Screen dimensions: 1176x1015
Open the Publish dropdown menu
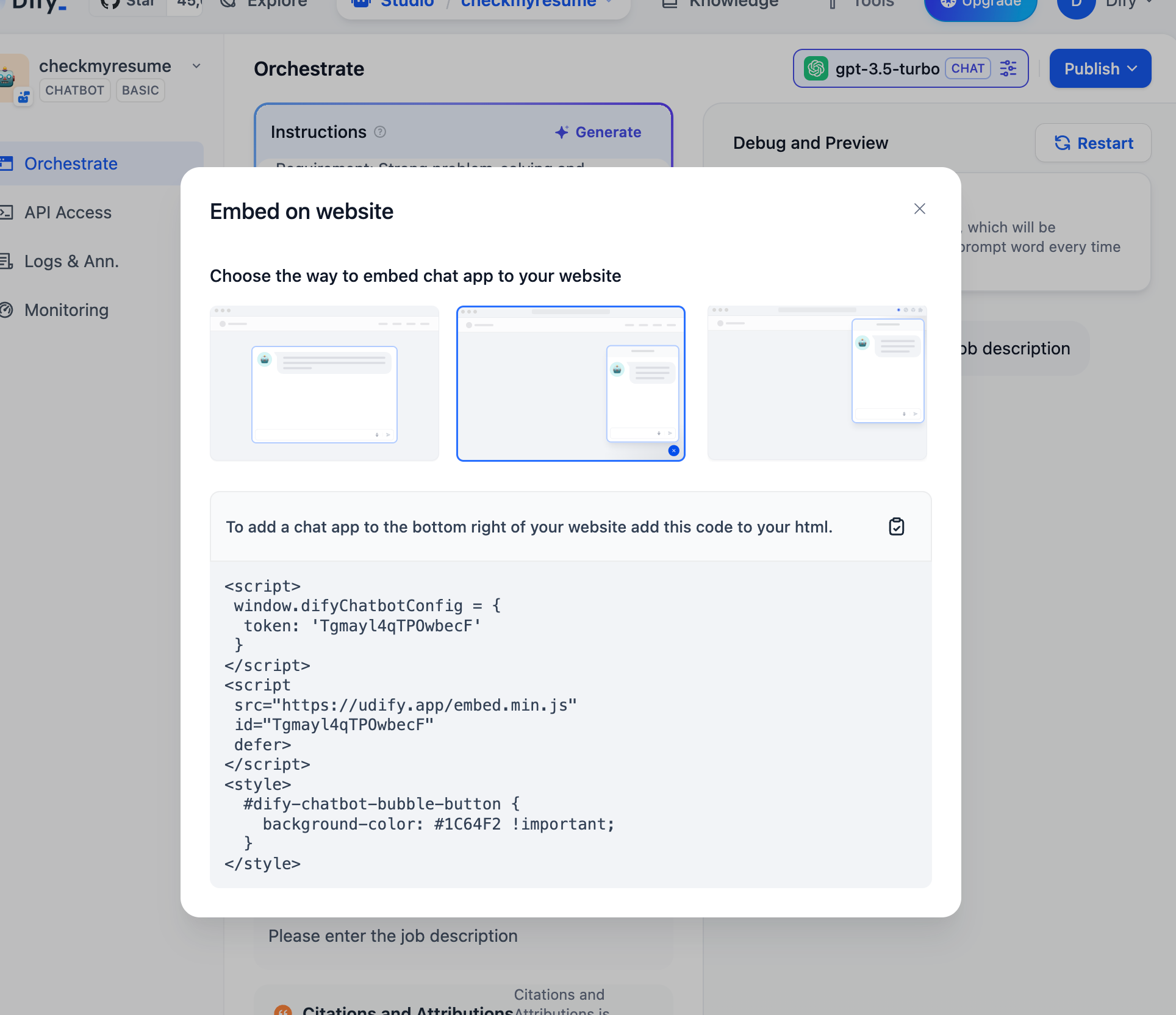(1100, 68)
